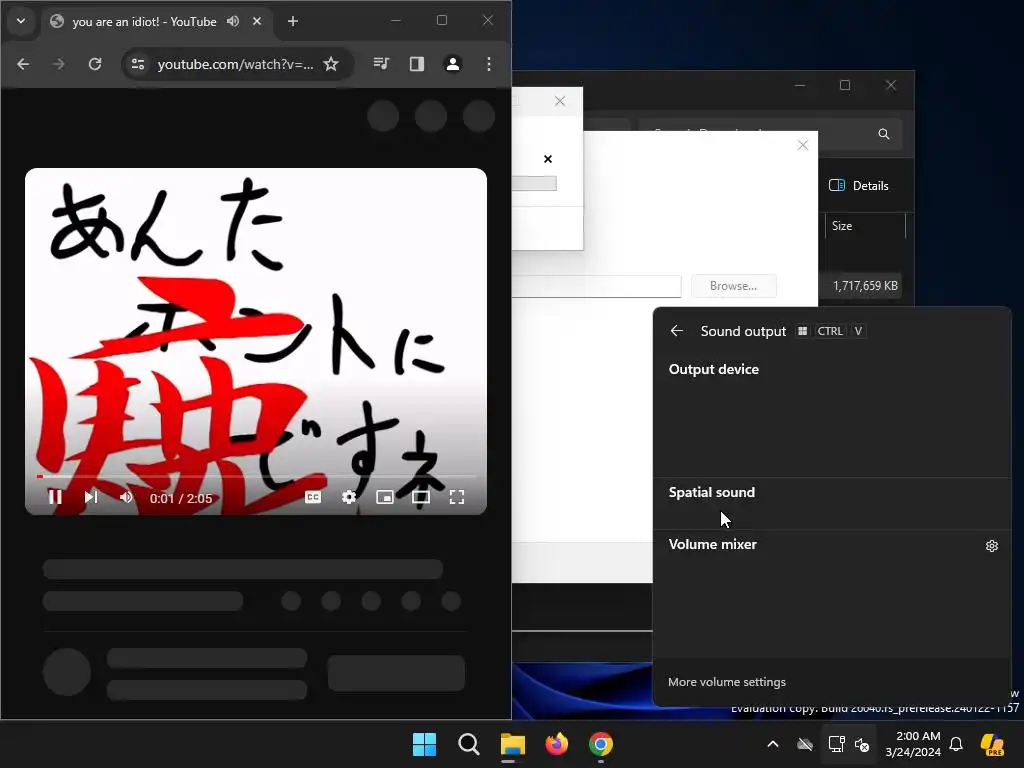Close the small progress popup

pyautogui.click(x=560, y=101)
